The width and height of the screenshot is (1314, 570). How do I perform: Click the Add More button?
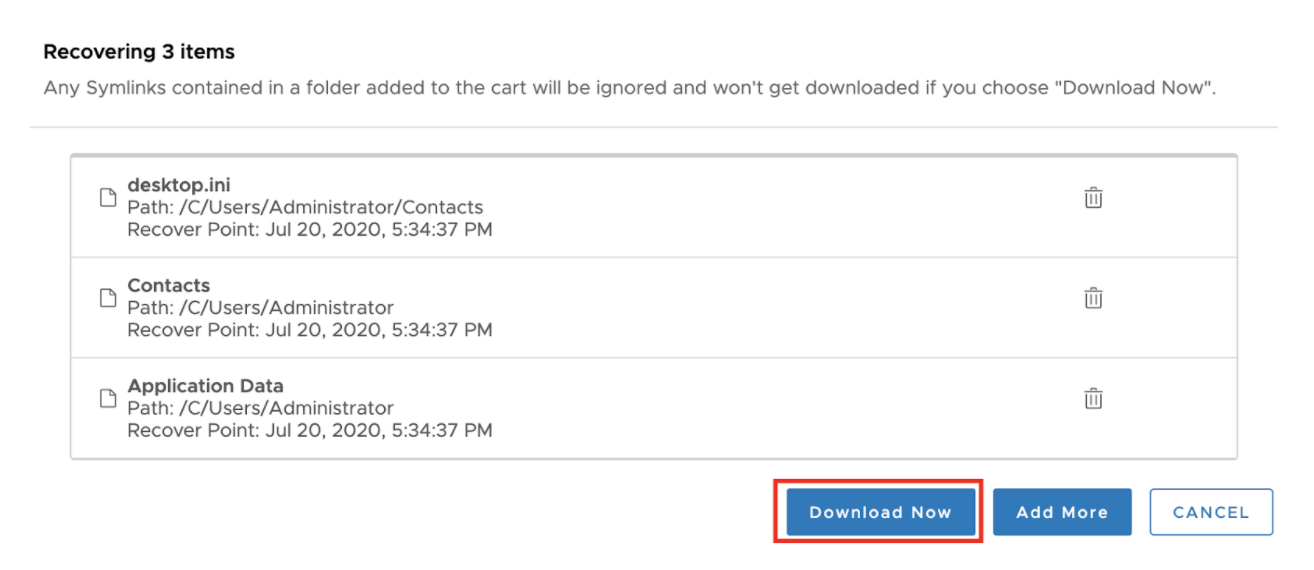pyautogui.click(x=1061, y=512)
